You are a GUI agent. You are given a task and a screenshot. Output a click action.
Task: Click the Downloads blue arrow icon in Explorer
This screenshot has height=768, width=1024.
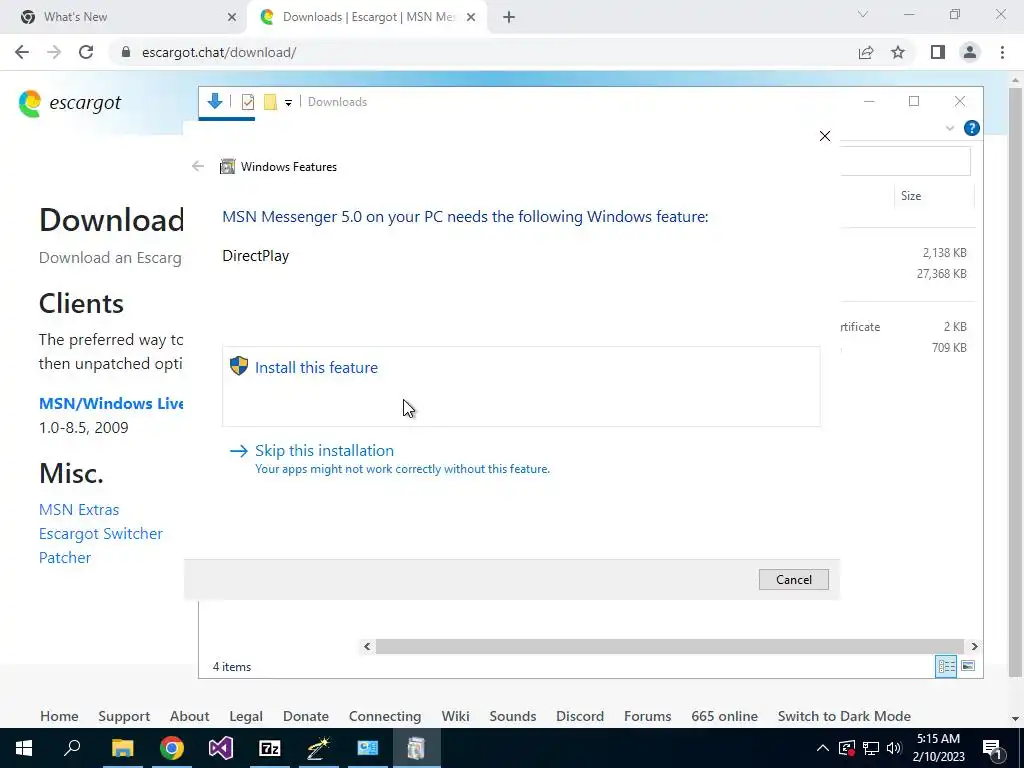point(214,101)
